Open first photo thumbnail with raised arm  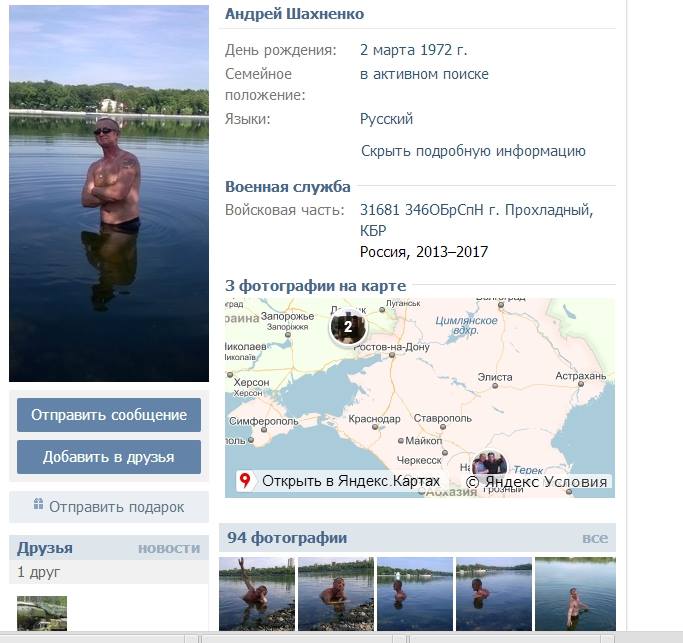pos(257,594)
